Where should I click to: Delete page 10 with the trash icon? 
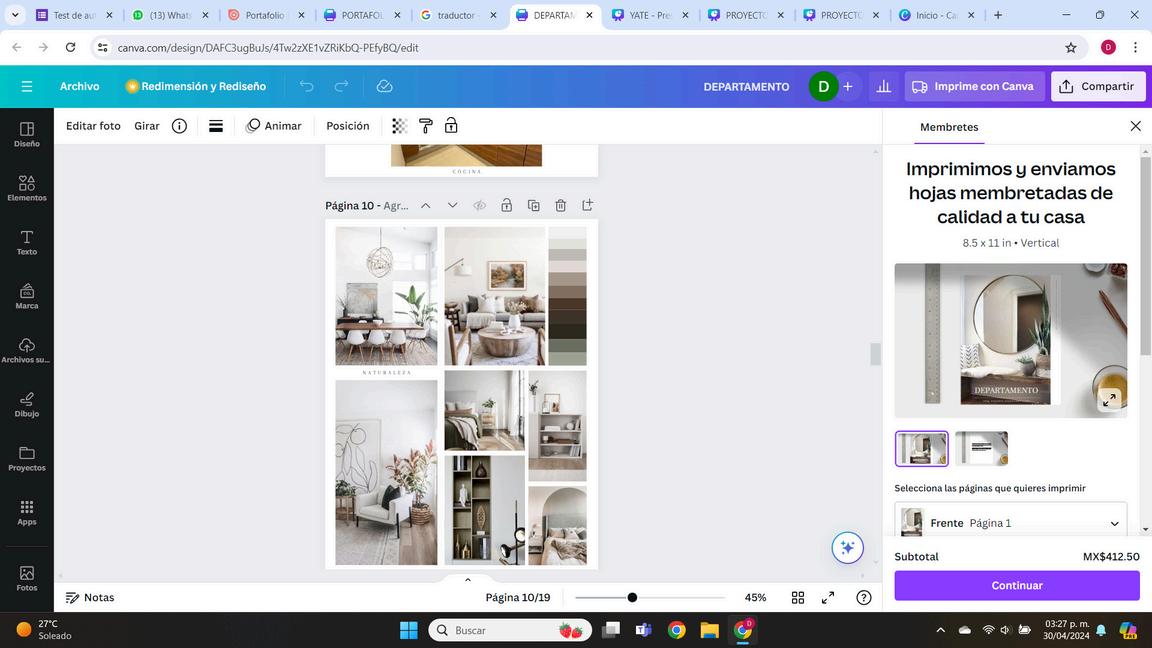point(561,206)
